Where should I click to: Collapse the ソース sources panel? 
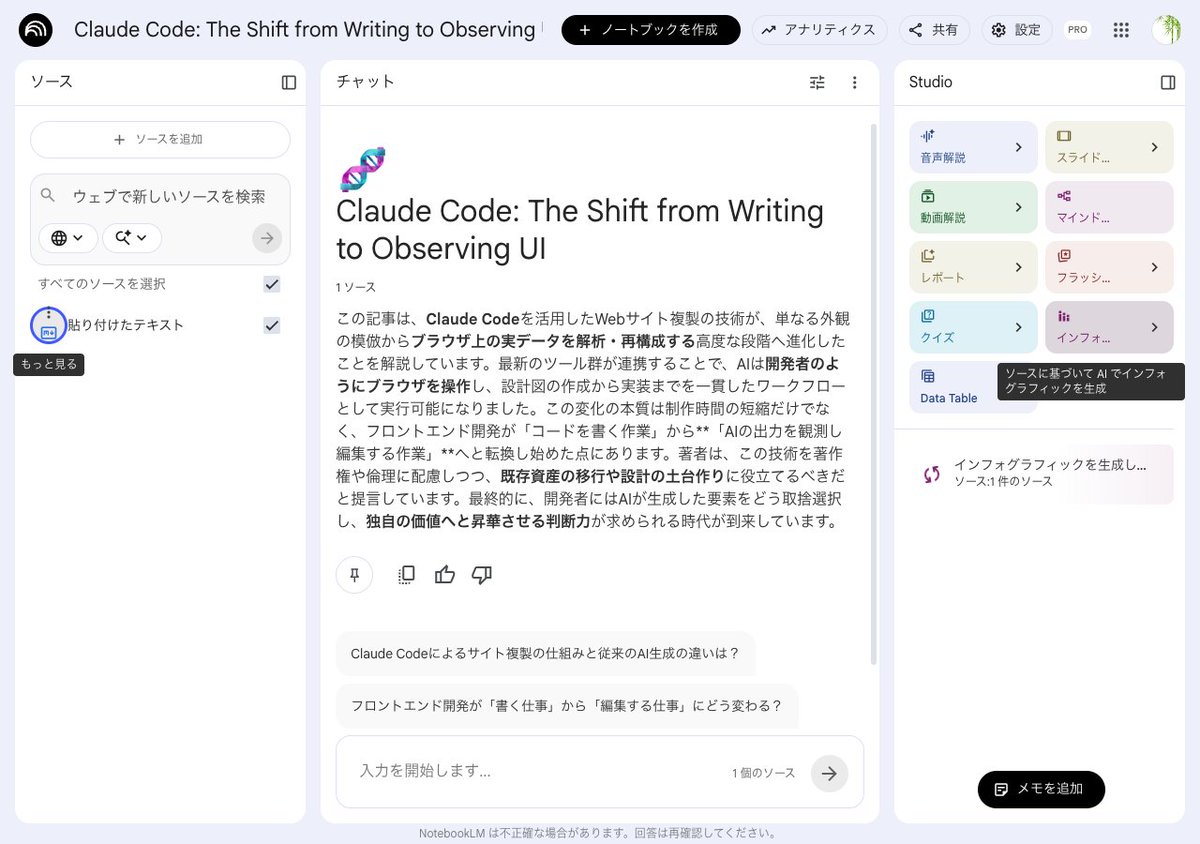click(289, 82)
